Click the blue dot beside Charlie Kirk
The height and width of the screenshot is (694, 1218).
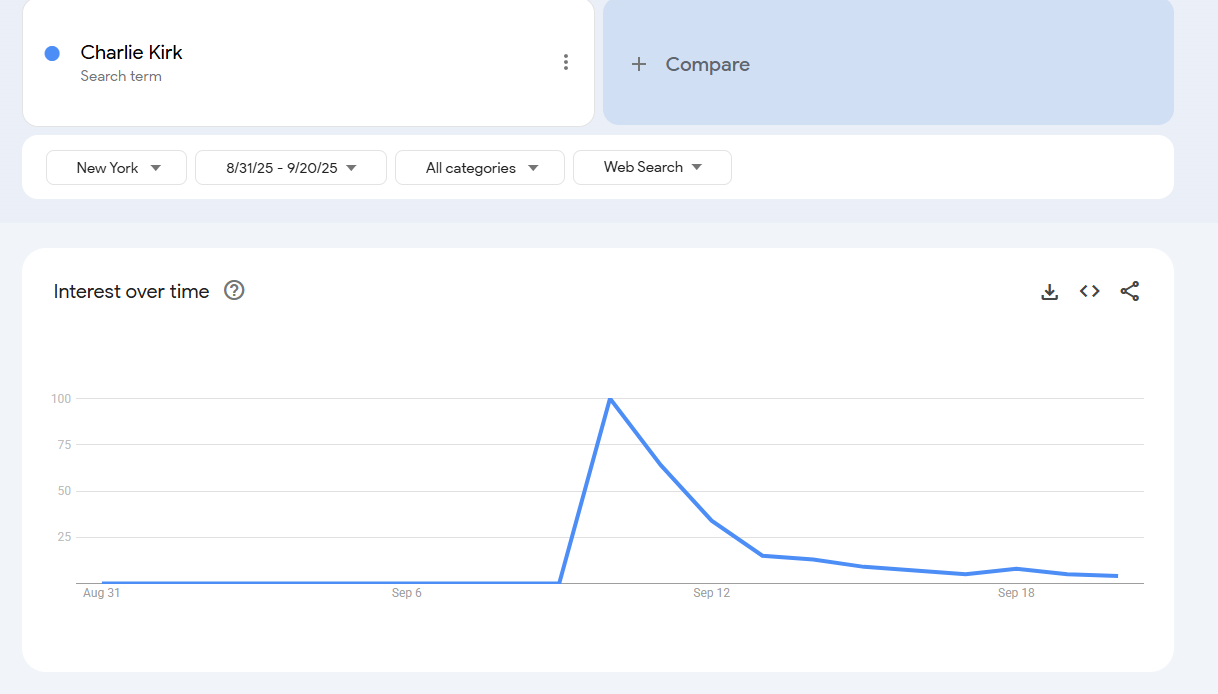(x=52, y=53)
